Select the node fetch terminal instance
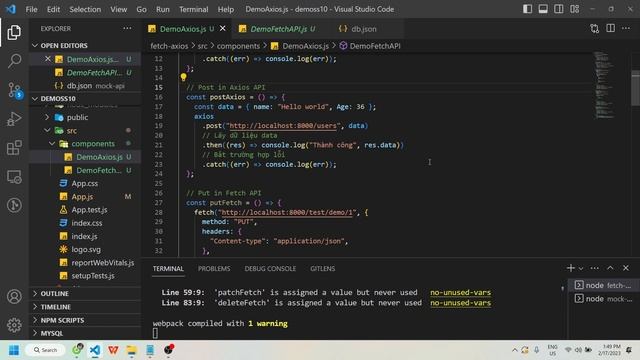640x360 pixels. pyautogui.click(x=603, y=285)
